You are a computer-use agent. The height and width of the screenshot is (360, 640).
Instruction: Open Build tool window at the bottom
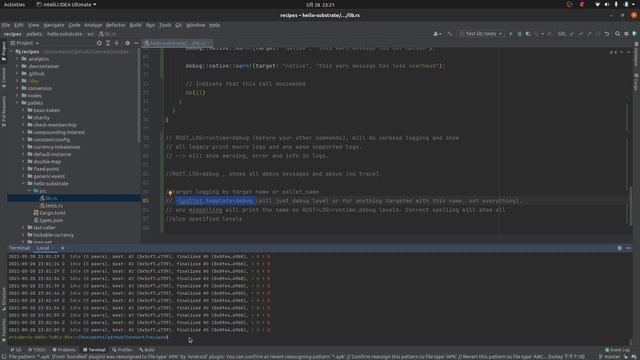point(147,350)
